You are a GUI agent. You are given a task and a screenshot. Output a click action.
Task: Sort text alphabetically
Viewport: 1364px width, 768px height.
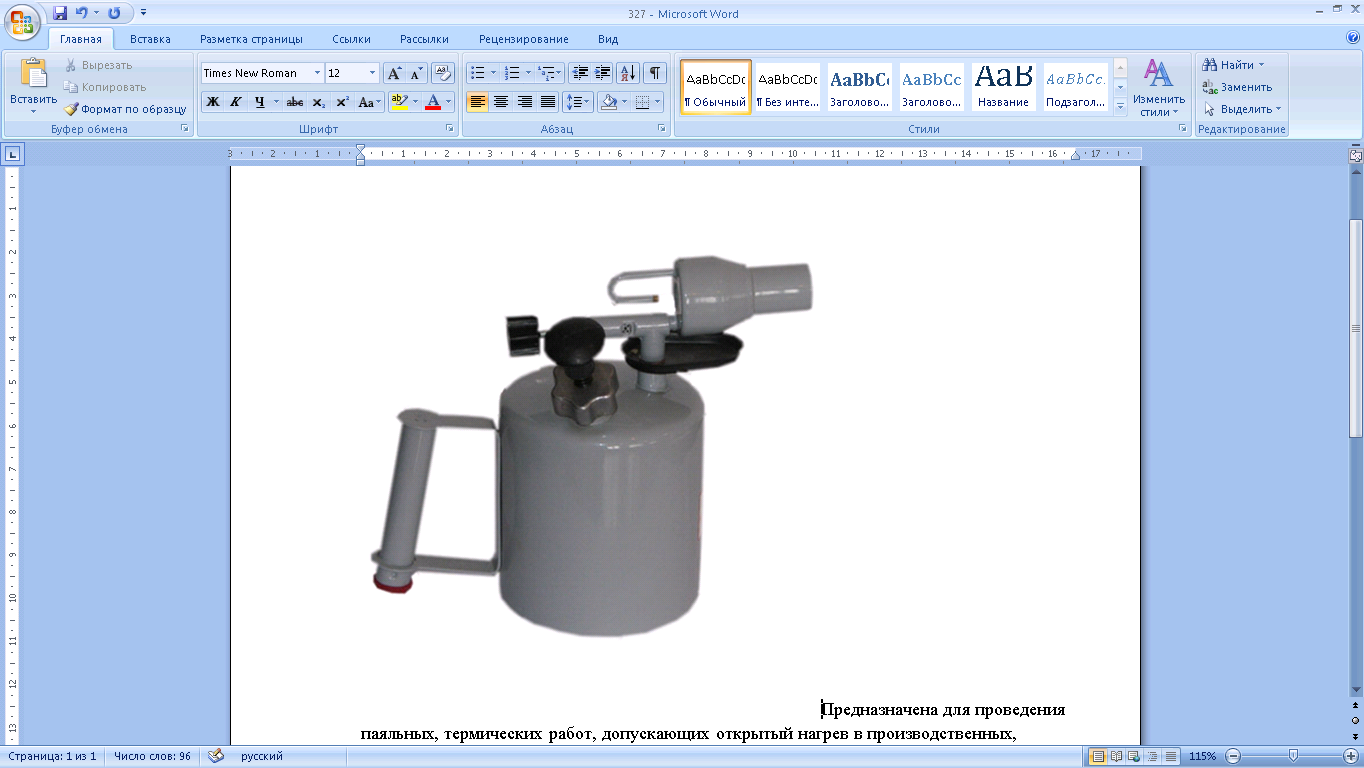(x=628, y=73)
